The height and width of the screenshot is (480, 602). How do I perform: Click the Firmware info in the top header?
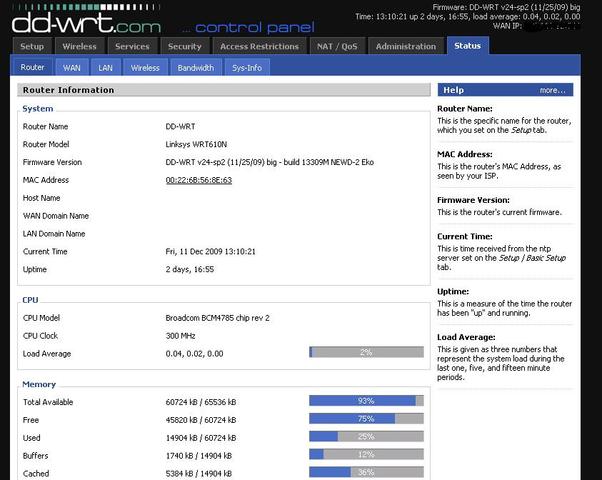point(506,7)
